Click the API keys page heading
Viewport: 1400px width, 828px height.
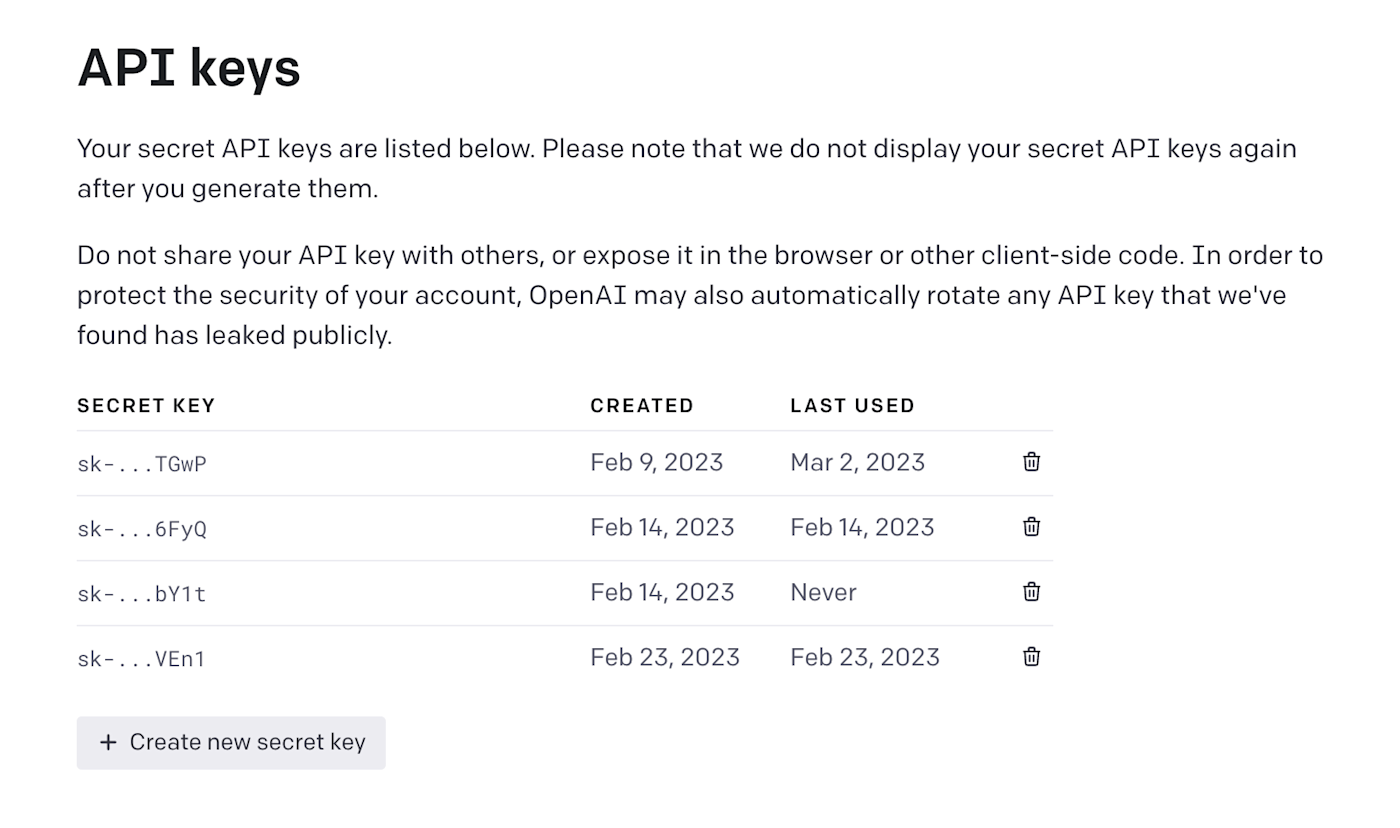(189, 68)
